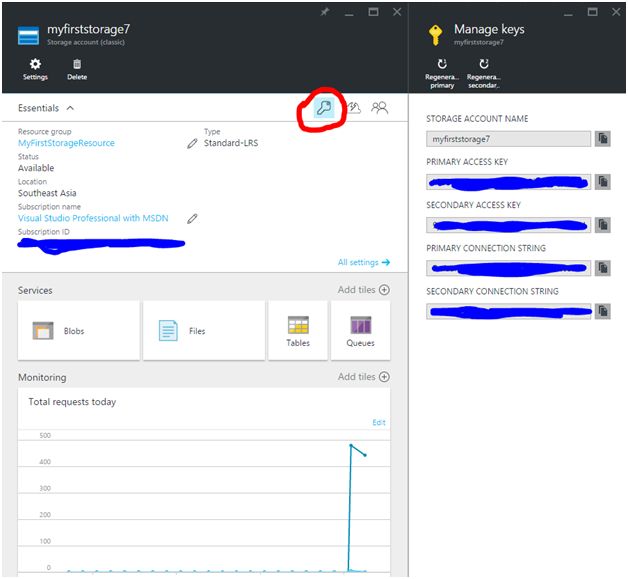Select the primary connection string field

click(x=508, y=267)
